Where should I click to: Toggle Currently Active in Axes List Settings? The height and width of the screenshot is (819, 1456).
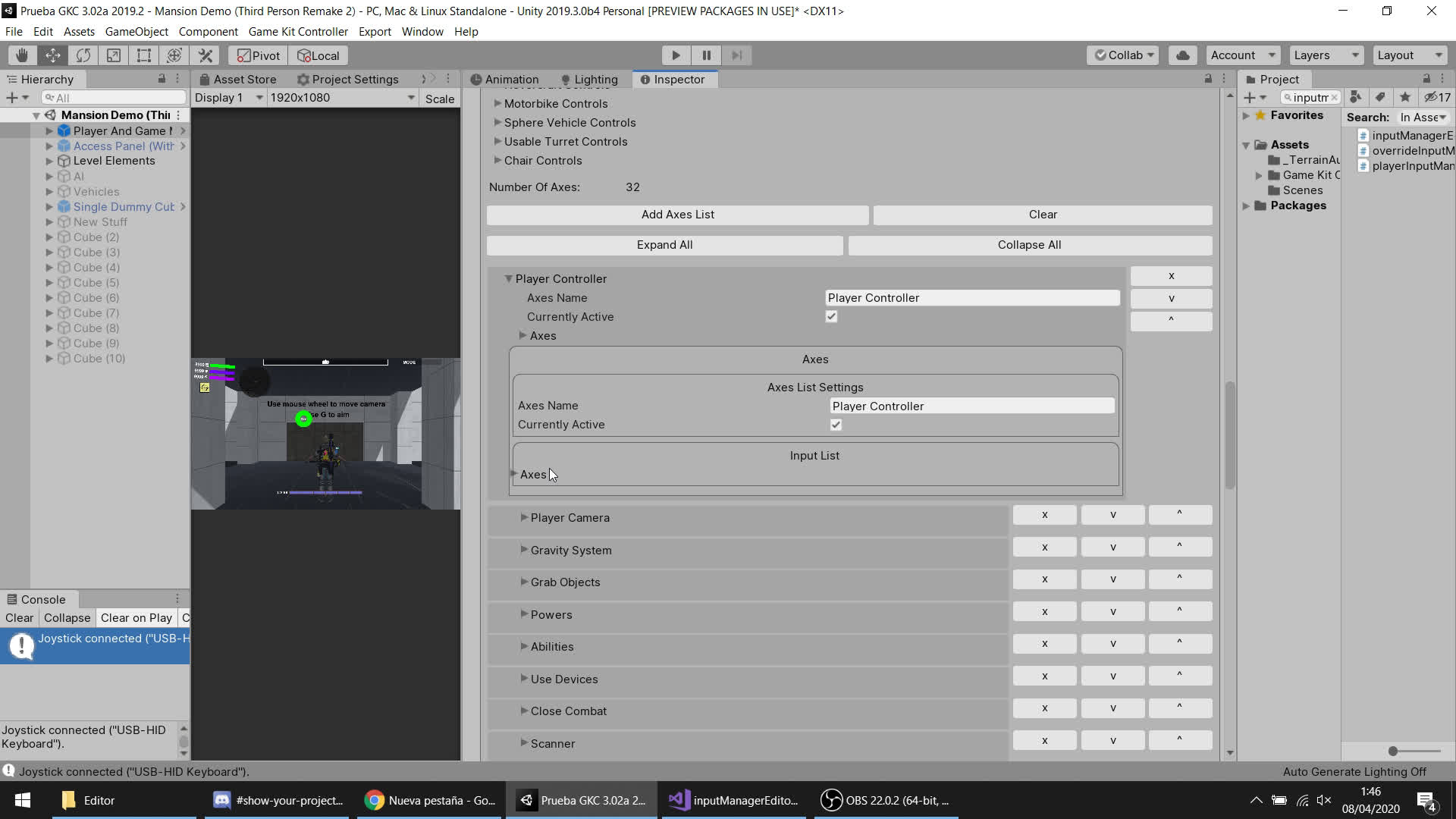tap(836, 425)
